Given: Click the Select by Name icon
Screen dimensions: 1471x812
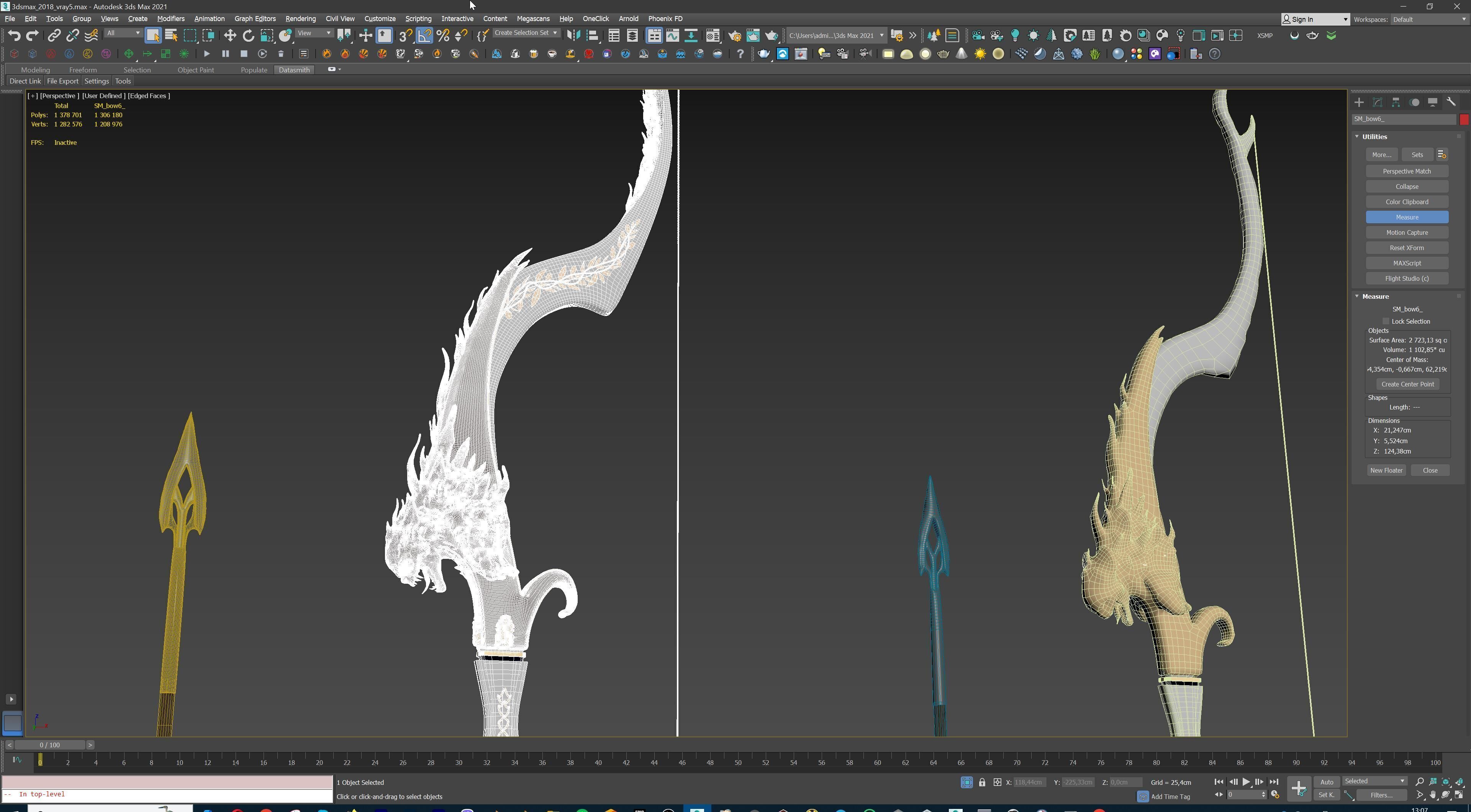Looking at the screenshot, I should (x=171, y=35).
